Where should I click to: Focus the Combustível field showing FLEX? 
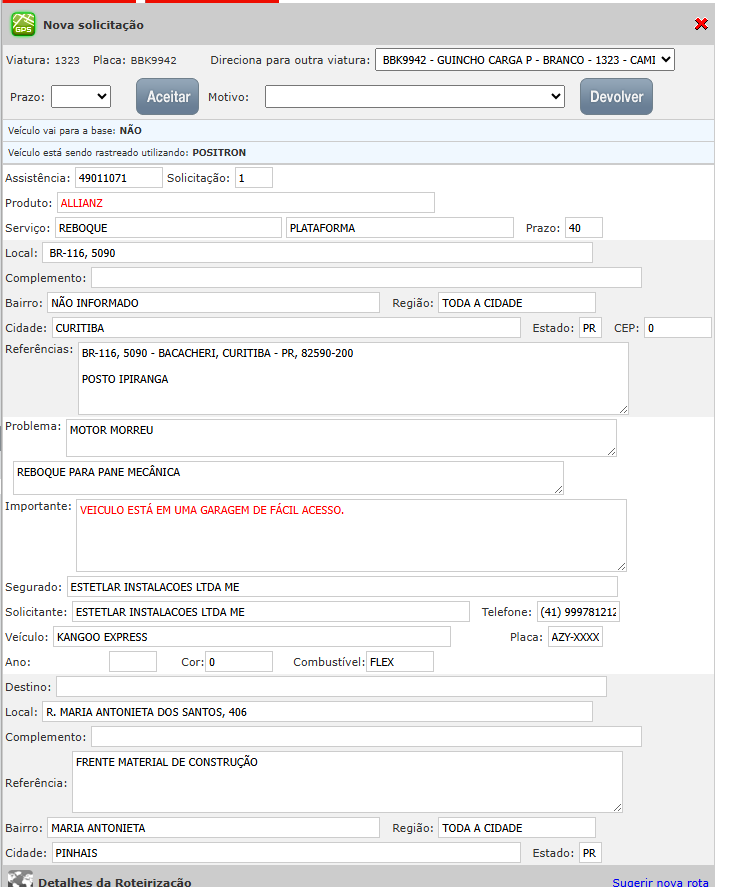399,662
